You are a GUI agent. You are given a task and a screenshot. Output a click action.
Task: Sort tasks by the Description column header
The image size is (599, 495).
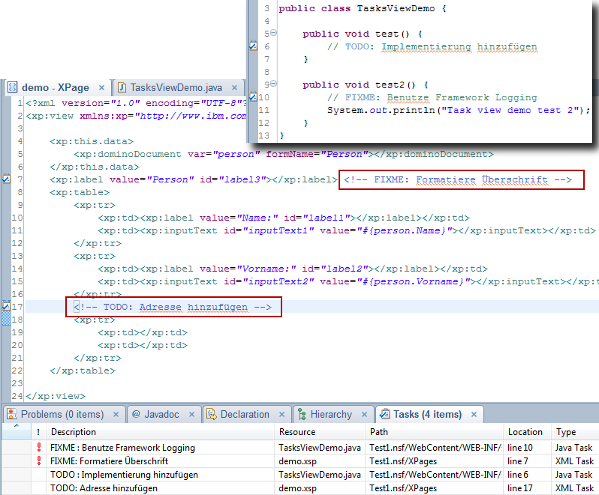click(160, 432)
